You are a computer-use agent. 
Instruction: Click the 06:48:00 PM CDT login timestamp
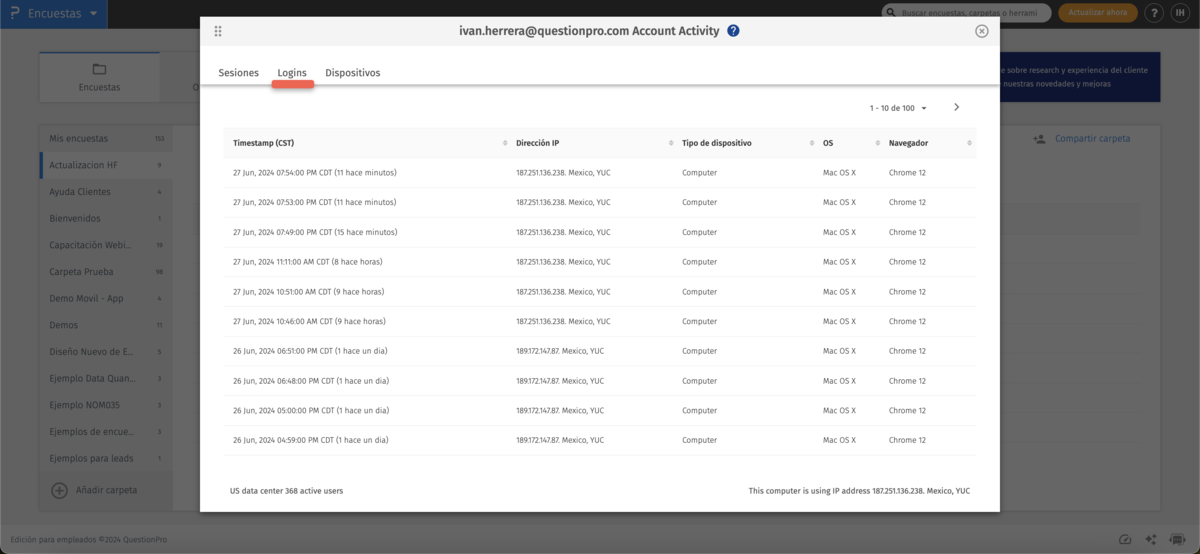pos(310,381)
